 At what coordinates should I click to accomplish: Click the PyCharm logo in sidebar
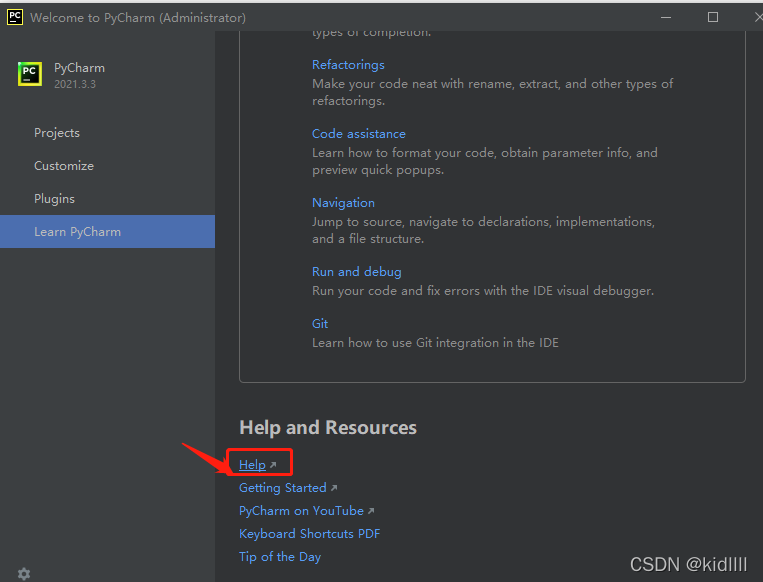pos(30,74)
